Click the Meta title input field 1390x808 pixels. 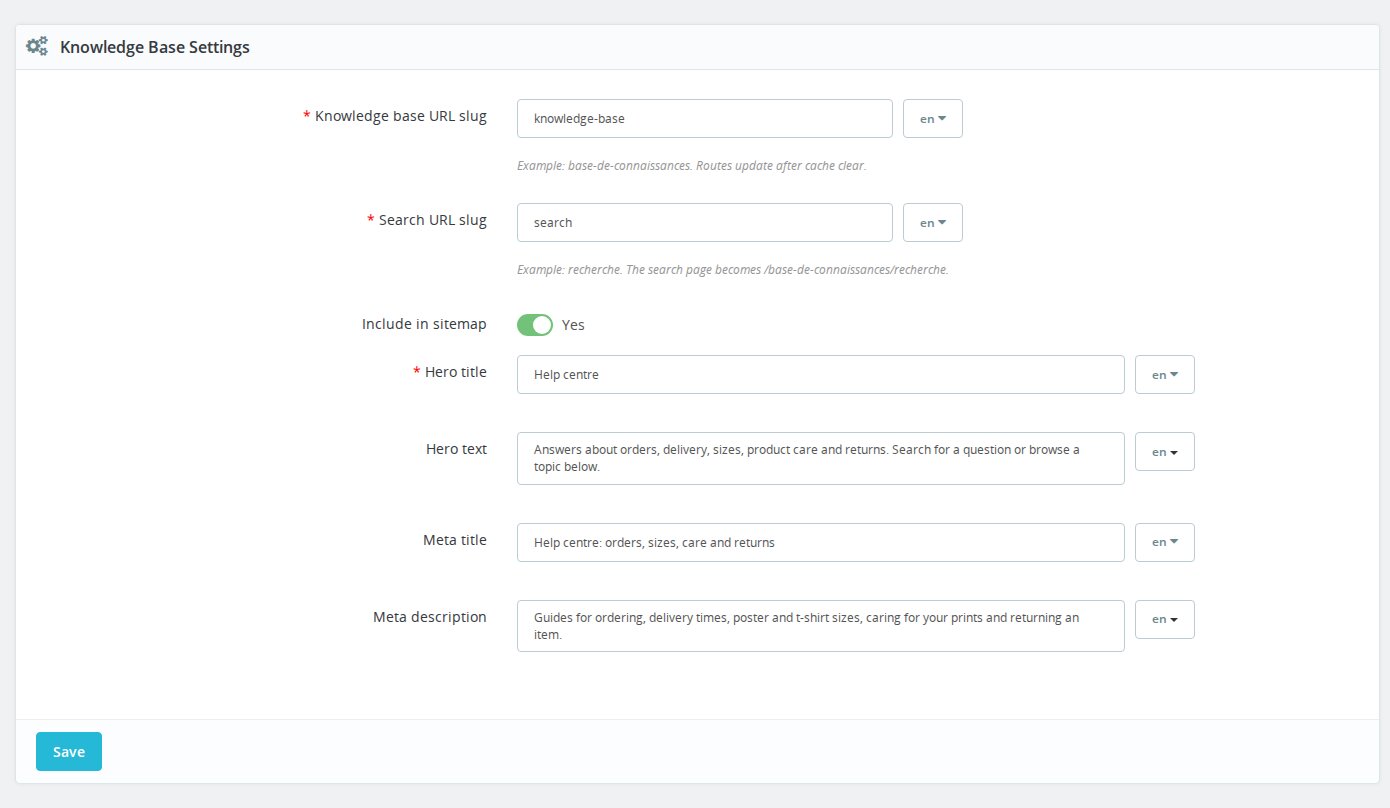click(821, 542)
